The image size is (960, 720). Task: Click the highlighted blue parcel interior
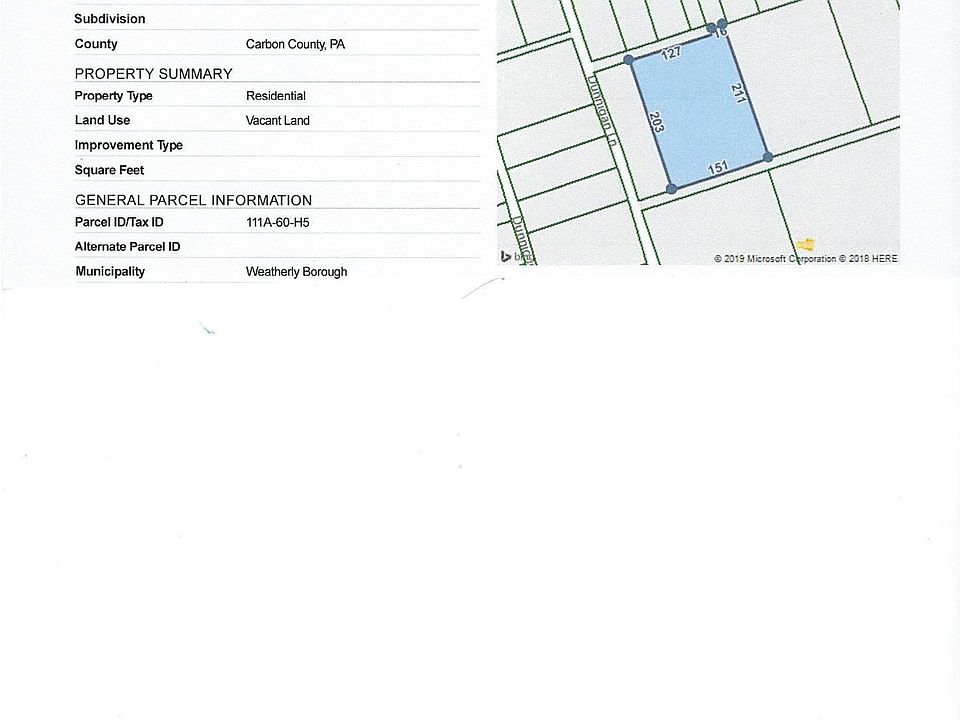pyautogui.click(x=700, y=115)
